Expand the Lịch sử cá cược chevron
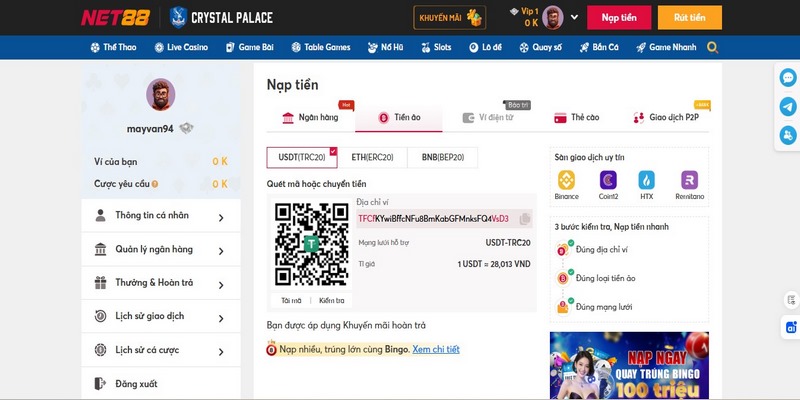The height and width of the screenshot is (400, 800). [221, 352]
